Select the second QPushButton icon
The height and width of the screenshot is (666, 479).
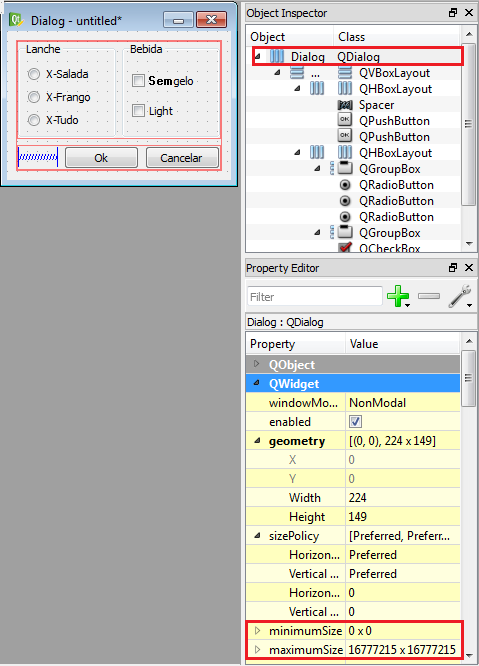tap(345, 136)
